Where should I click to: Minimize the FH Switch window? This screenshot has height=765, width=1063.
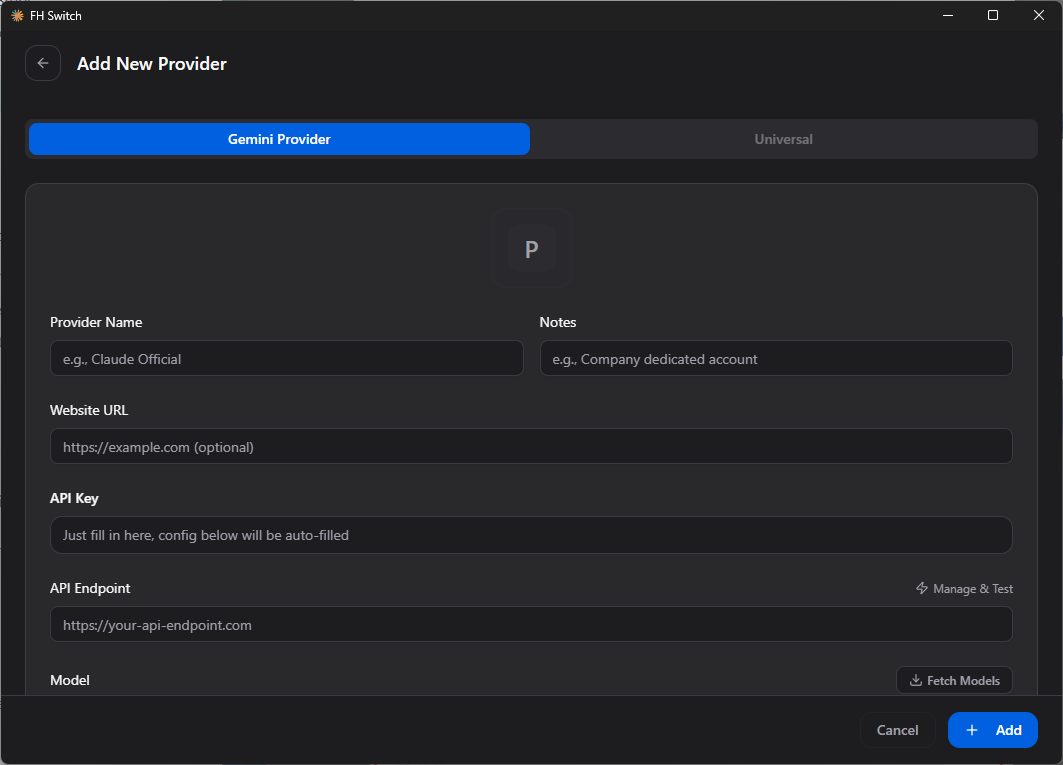pos(948,16)
